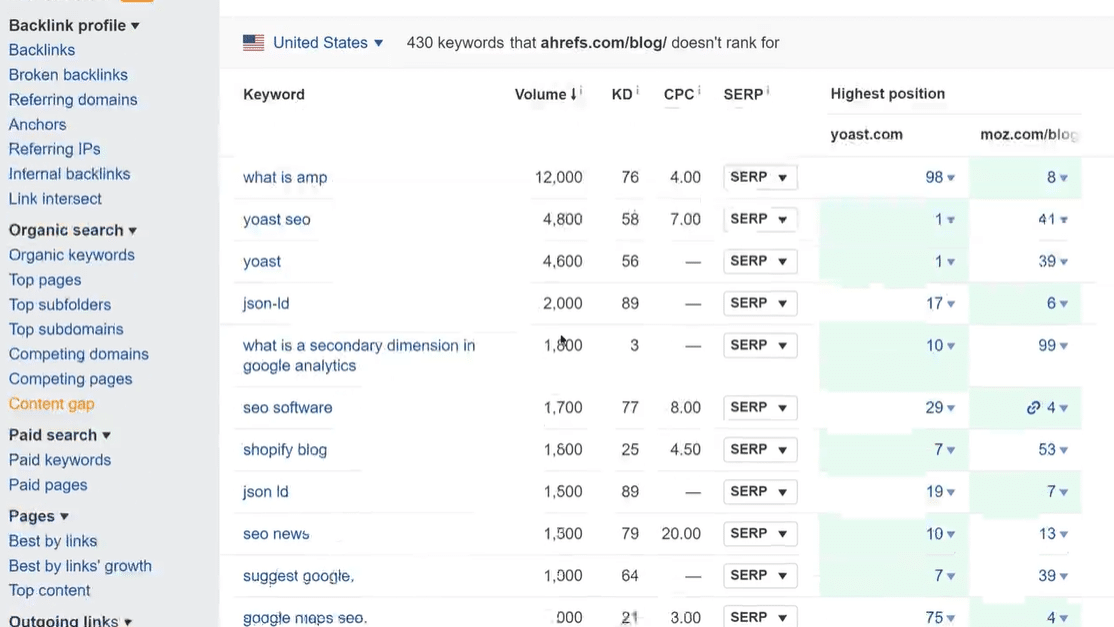1114x627 pixels.
Task: Click the info icon beside the Volume header
Action: (580, 89)
